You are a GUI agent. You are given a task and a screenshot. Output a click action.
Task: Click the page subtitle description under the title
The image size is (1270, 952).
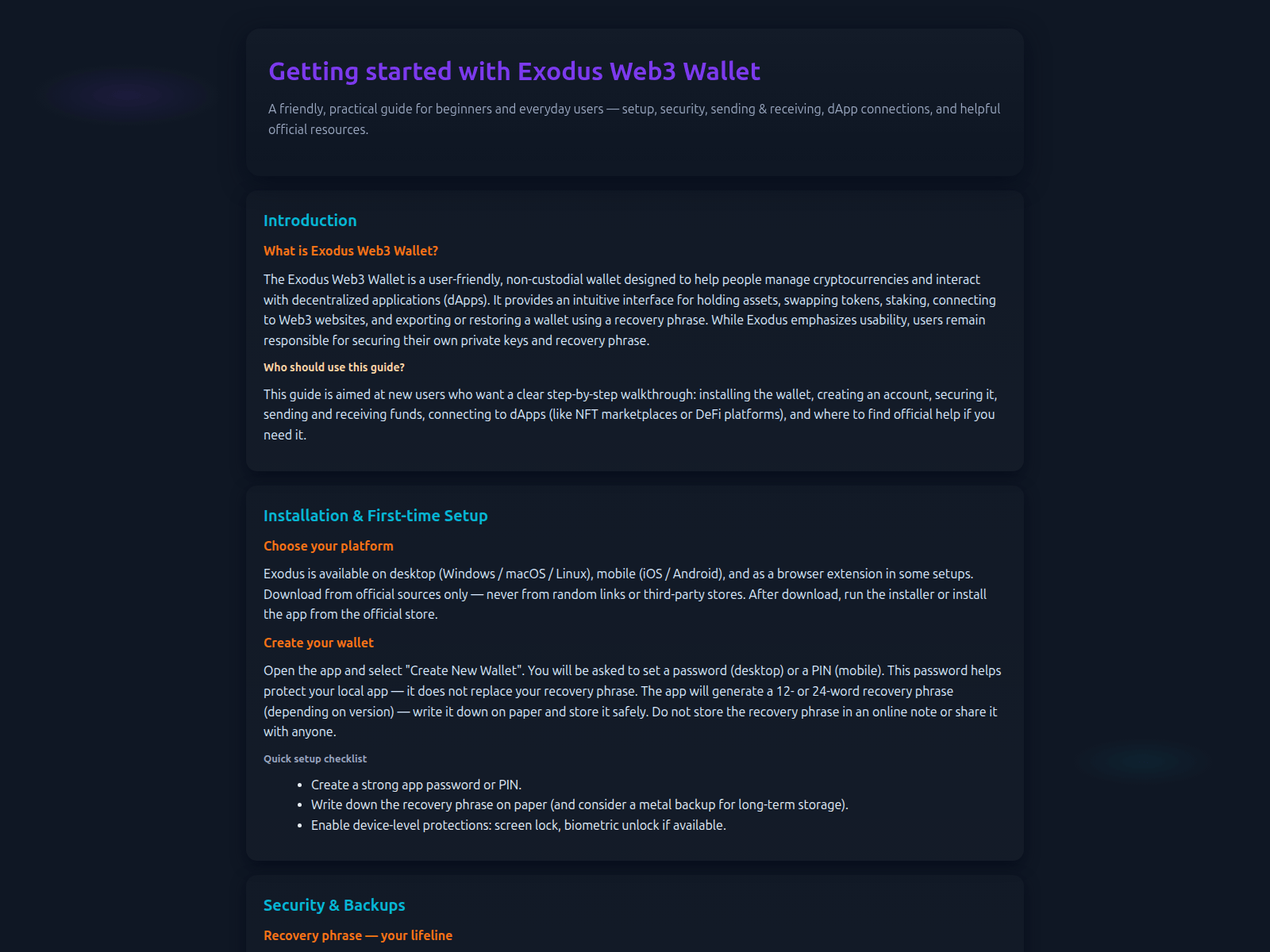(x=633, y=119)
